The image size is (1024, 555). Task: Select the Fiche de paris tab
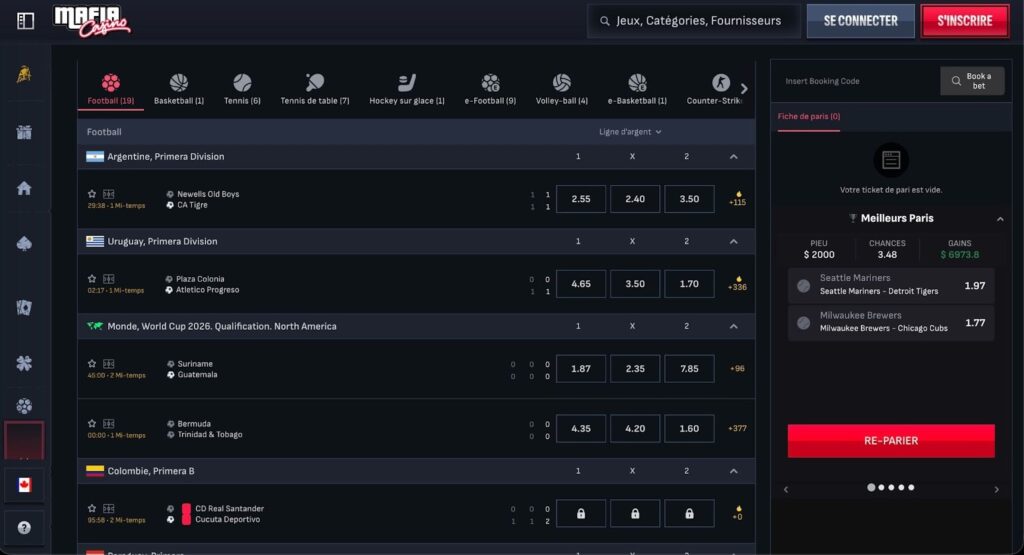[x=809, y=117]
